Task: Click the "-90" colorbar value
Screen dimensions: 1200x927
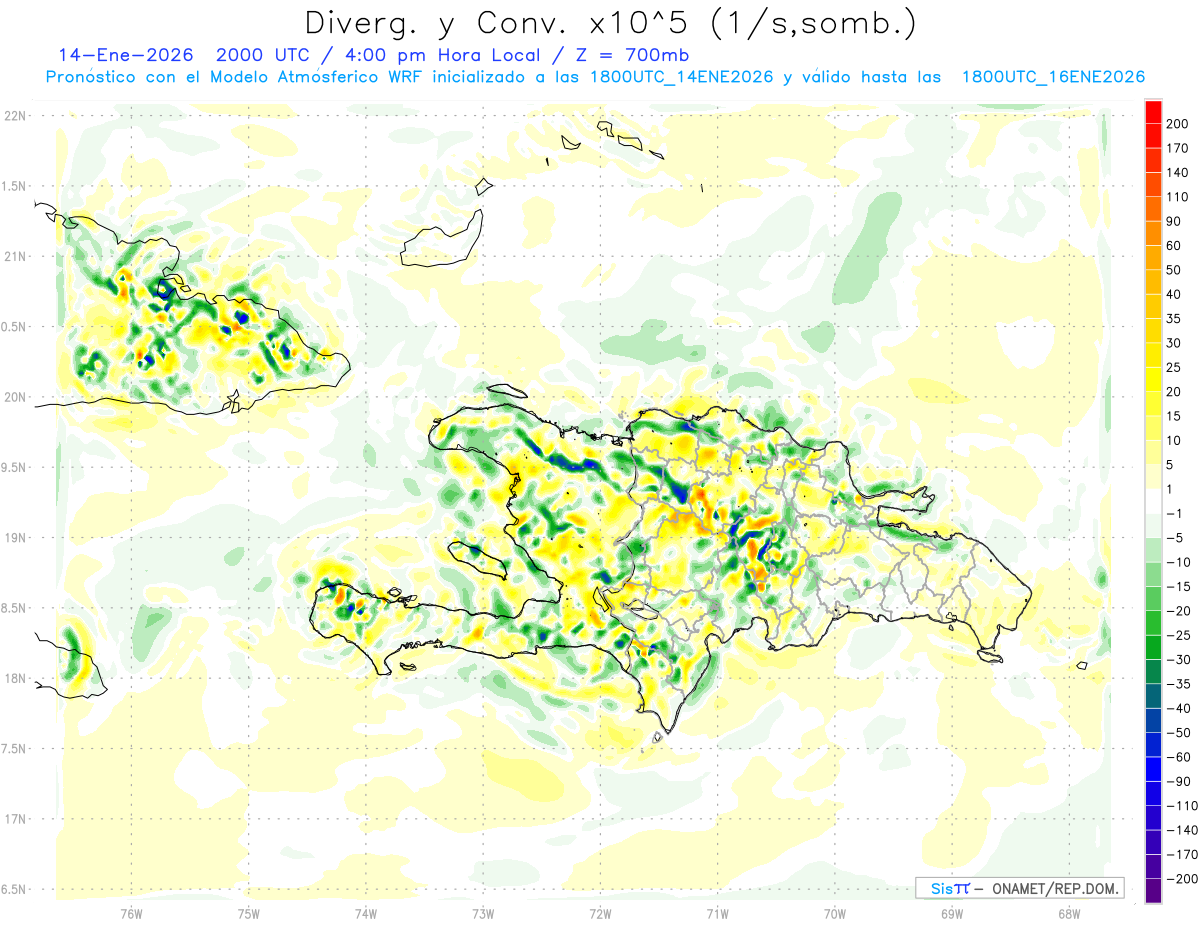Action: [1178, 782]
